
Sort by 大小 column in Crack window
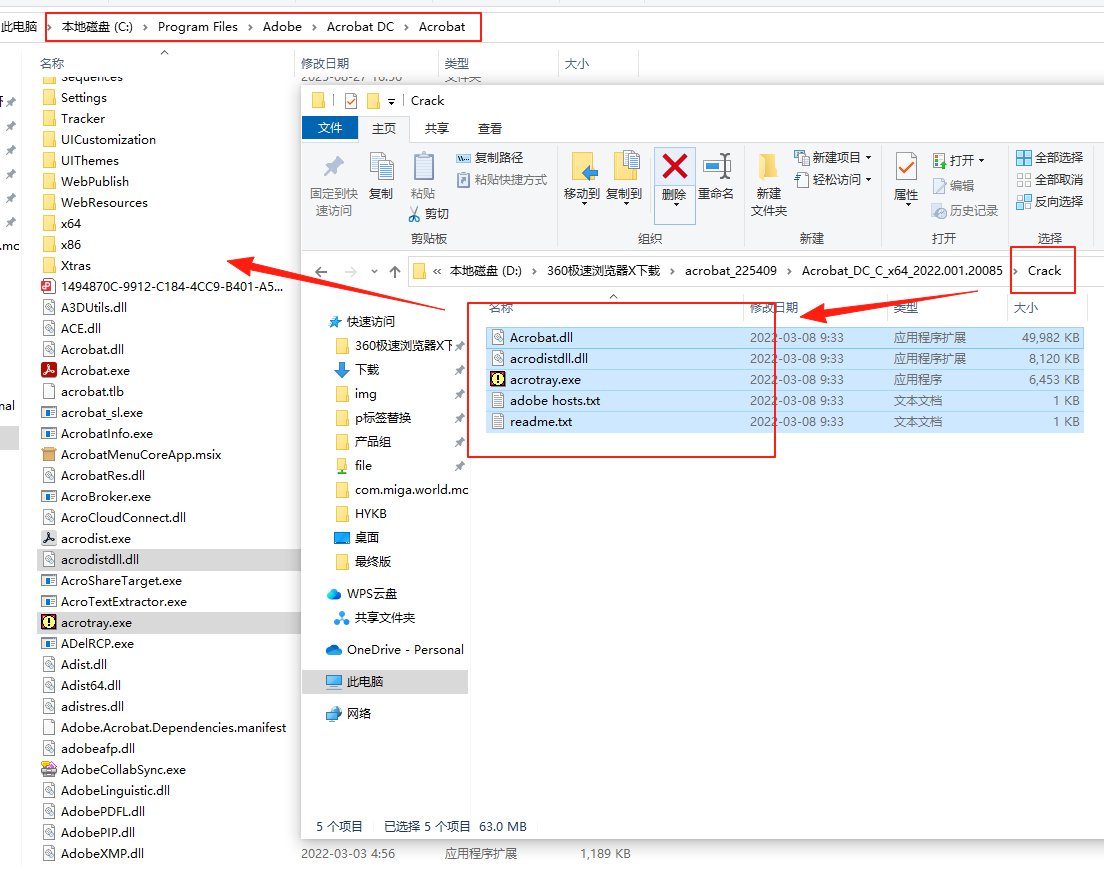[x=1025, y=308]
